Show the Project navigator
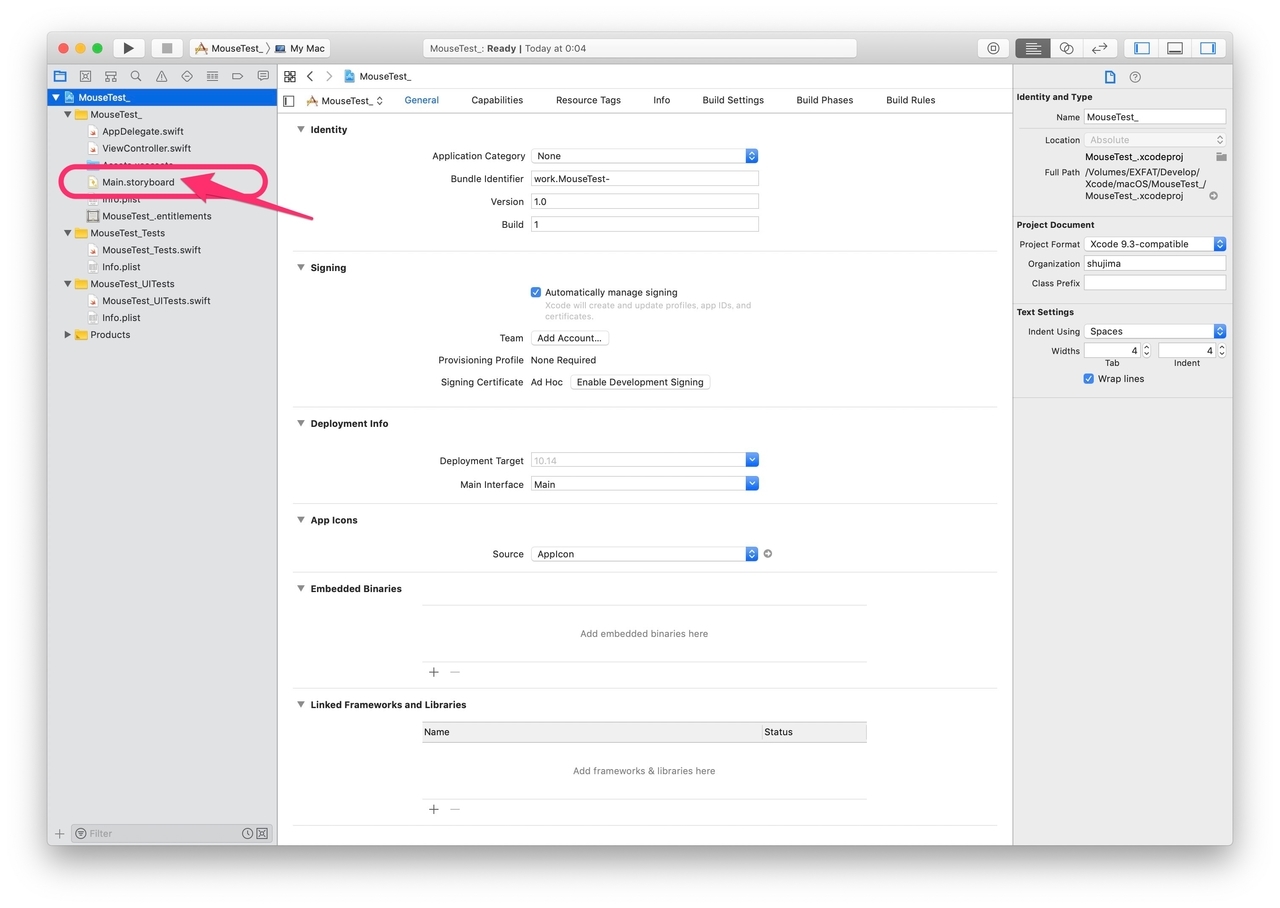Image resolution: width=1280 pixels, height=908 pixels. (60, 76)
